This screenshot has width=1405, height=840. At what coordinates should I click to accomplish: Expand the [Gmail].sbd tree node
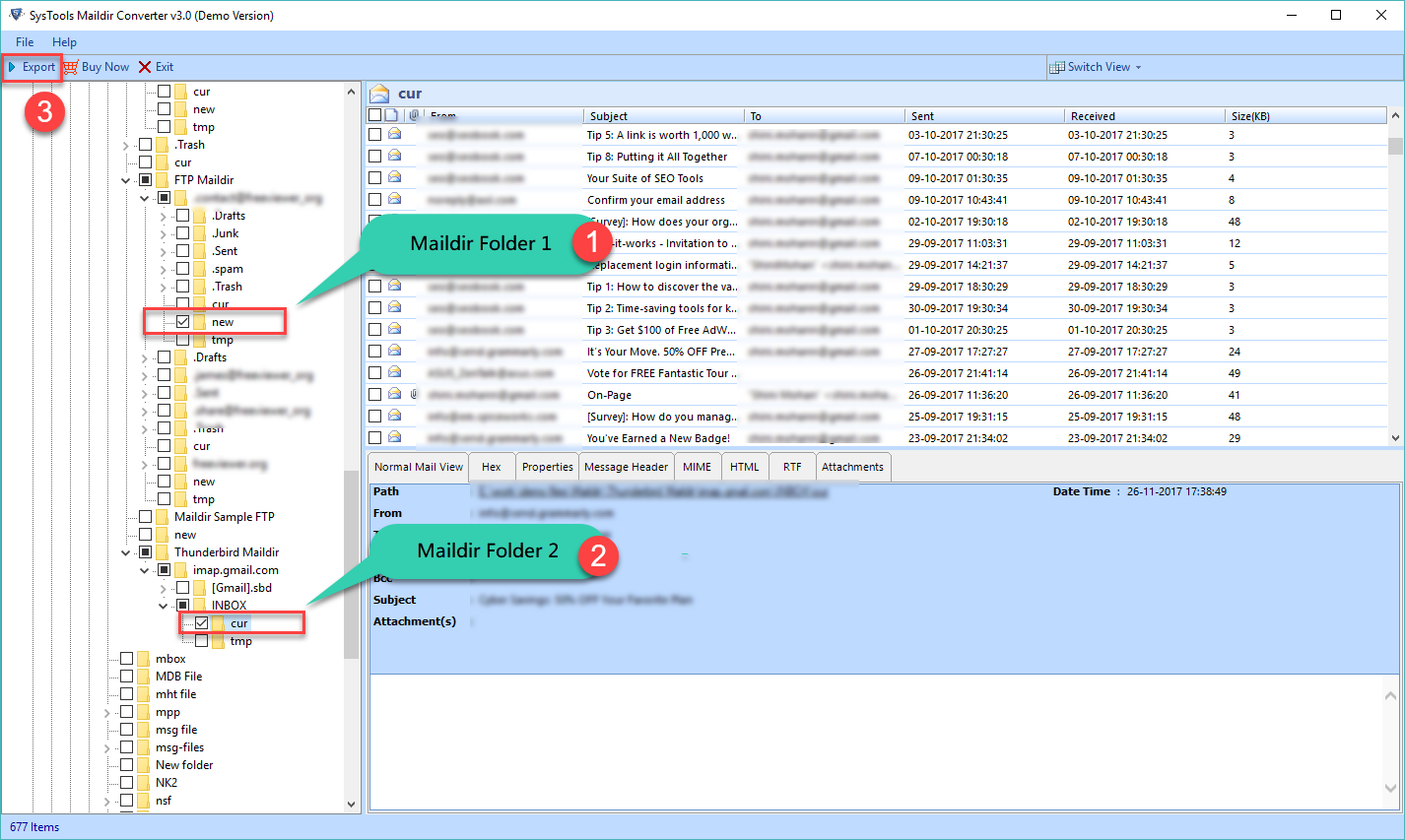coord(164,588)
